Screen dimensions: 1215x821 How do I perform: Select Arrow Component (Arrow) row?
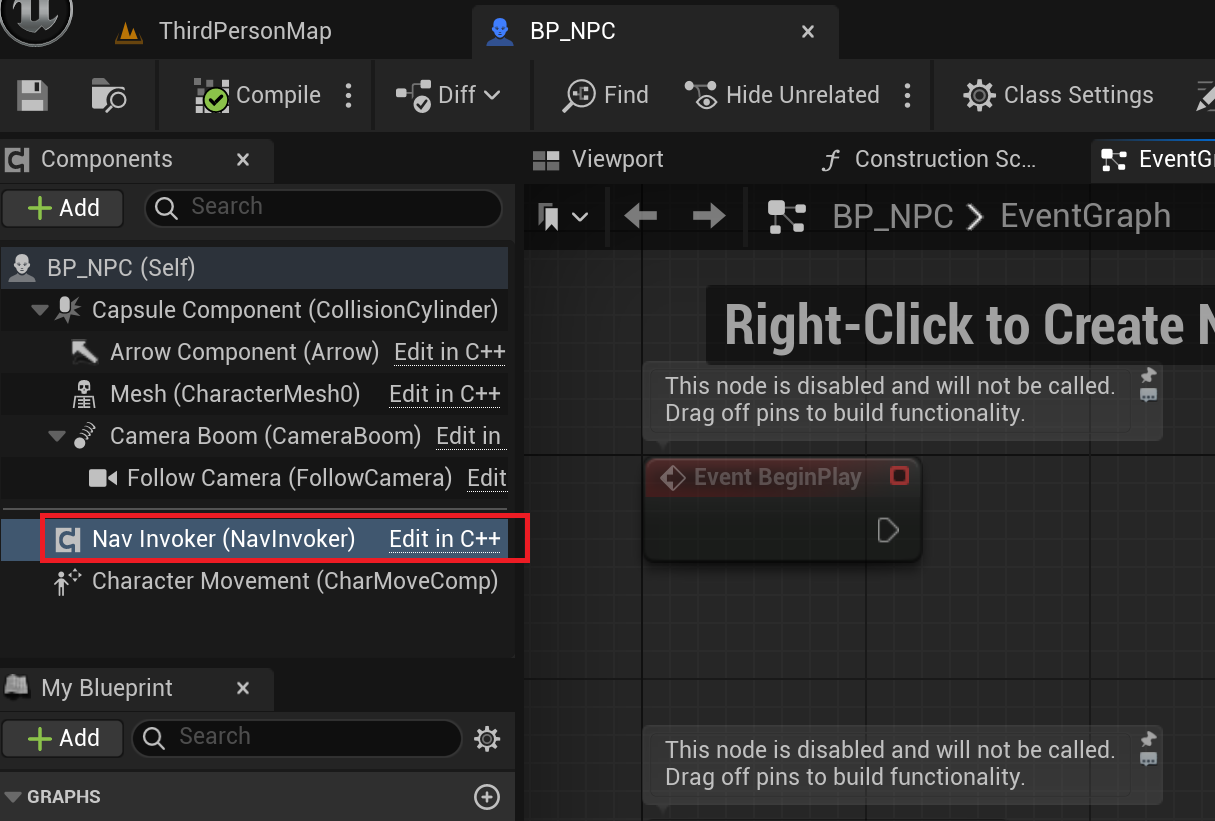[x=244, y=352]
